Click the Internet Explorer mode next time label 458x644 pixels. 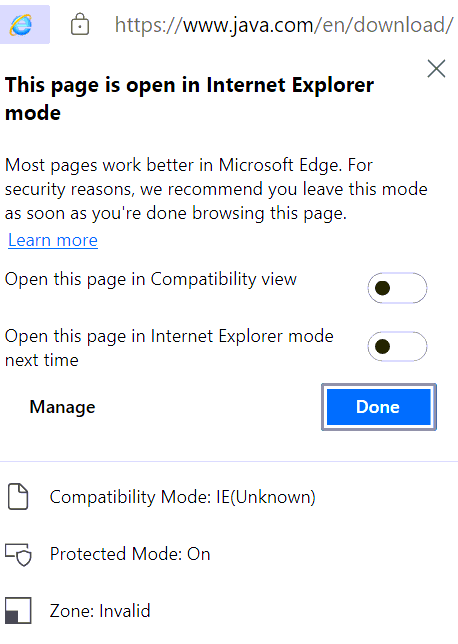tap(169, 348)
